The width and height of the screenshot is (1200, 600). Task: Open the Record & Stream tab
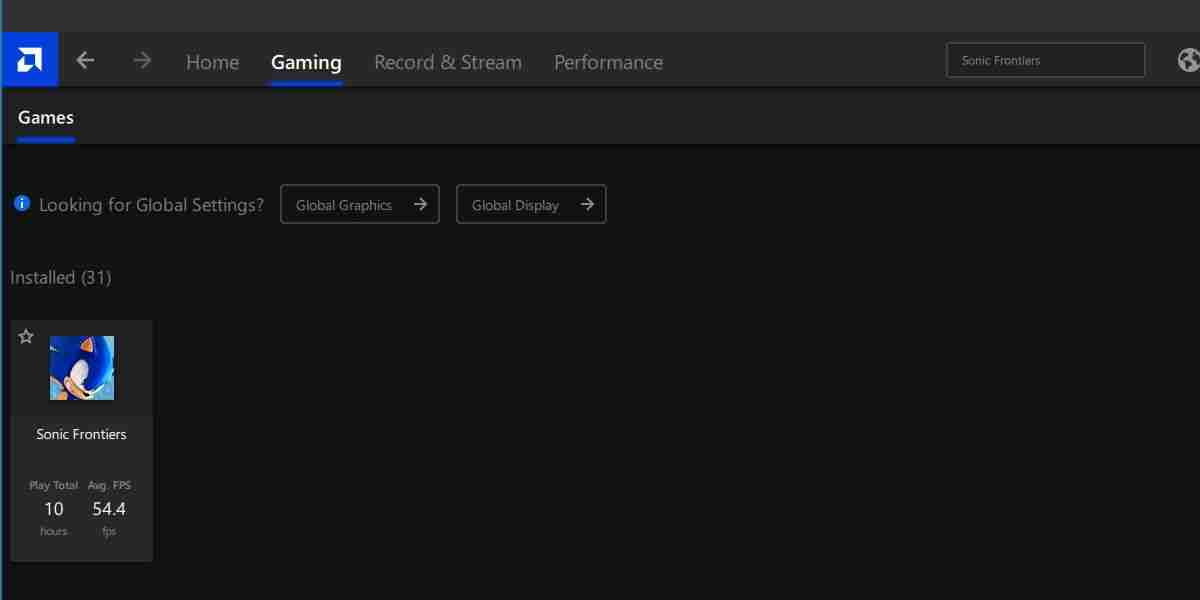(448, 61)
